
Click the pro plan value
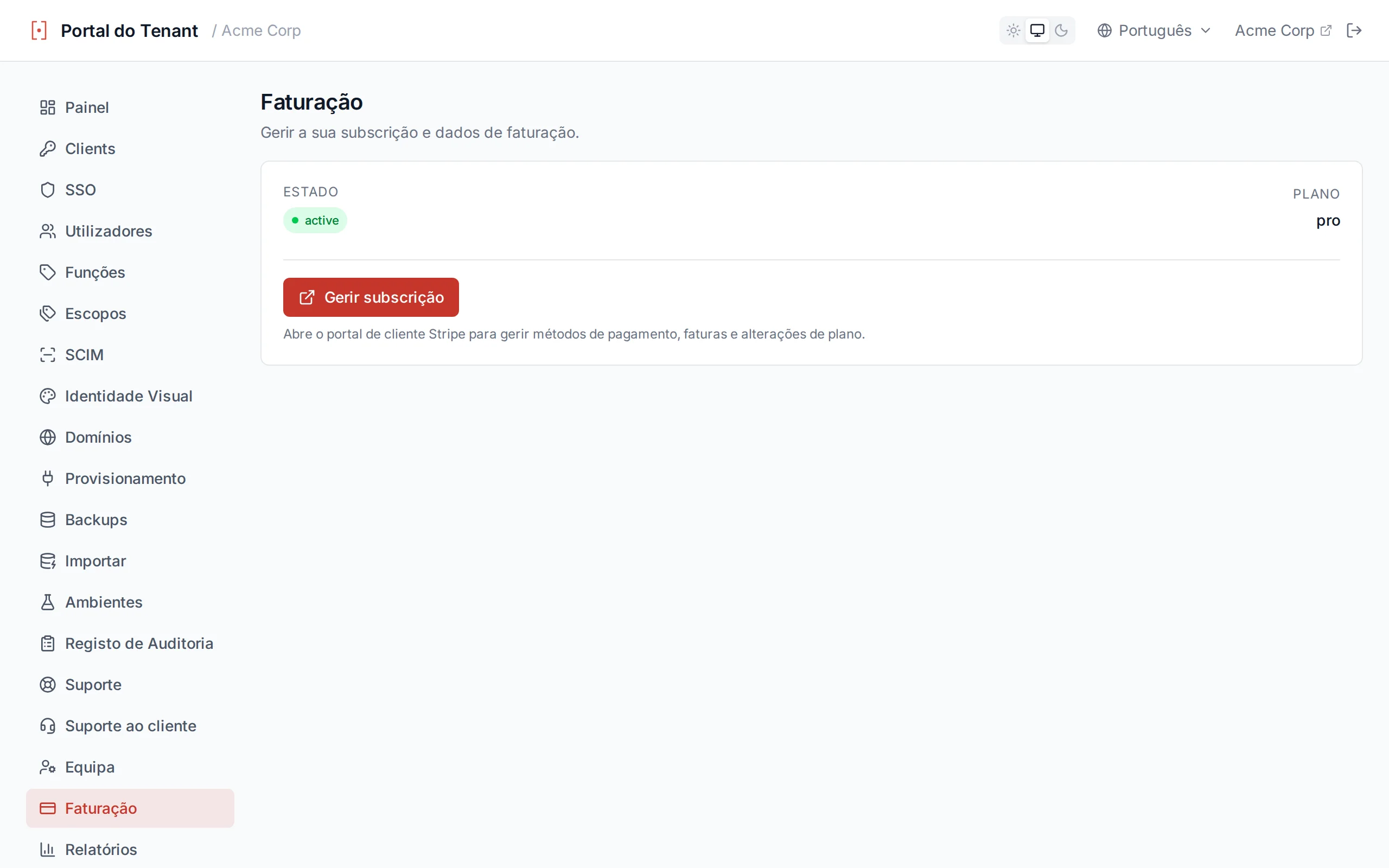[1328, 220]
